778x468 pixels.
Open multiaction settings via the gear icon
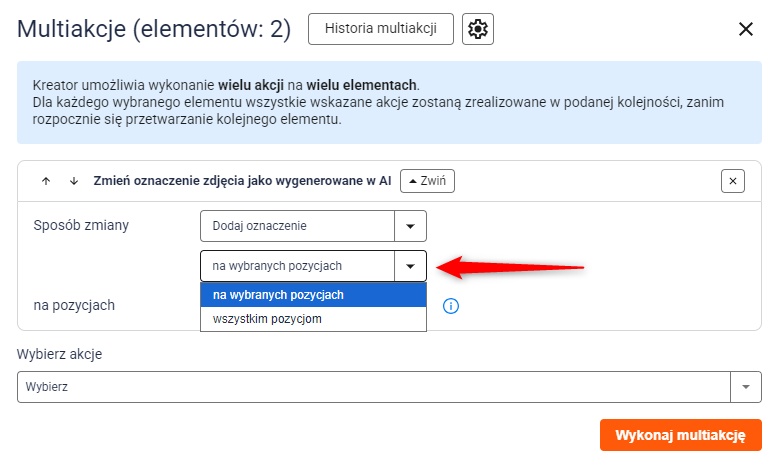coord(477,29)
